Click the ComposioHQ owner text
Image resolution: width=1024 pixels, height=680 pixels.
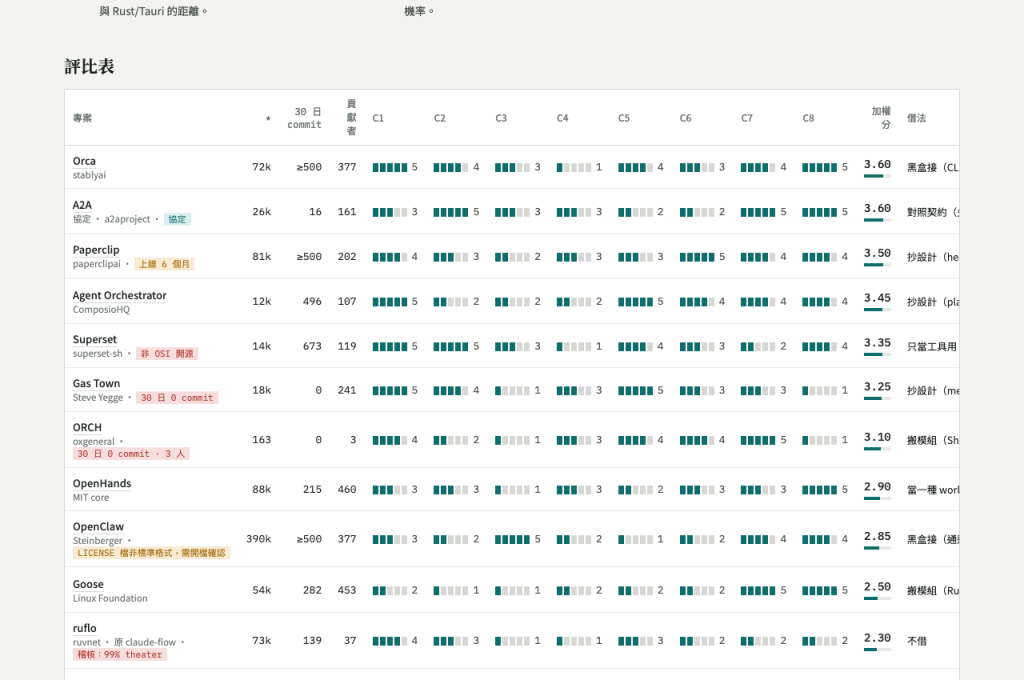click(101, 310)
